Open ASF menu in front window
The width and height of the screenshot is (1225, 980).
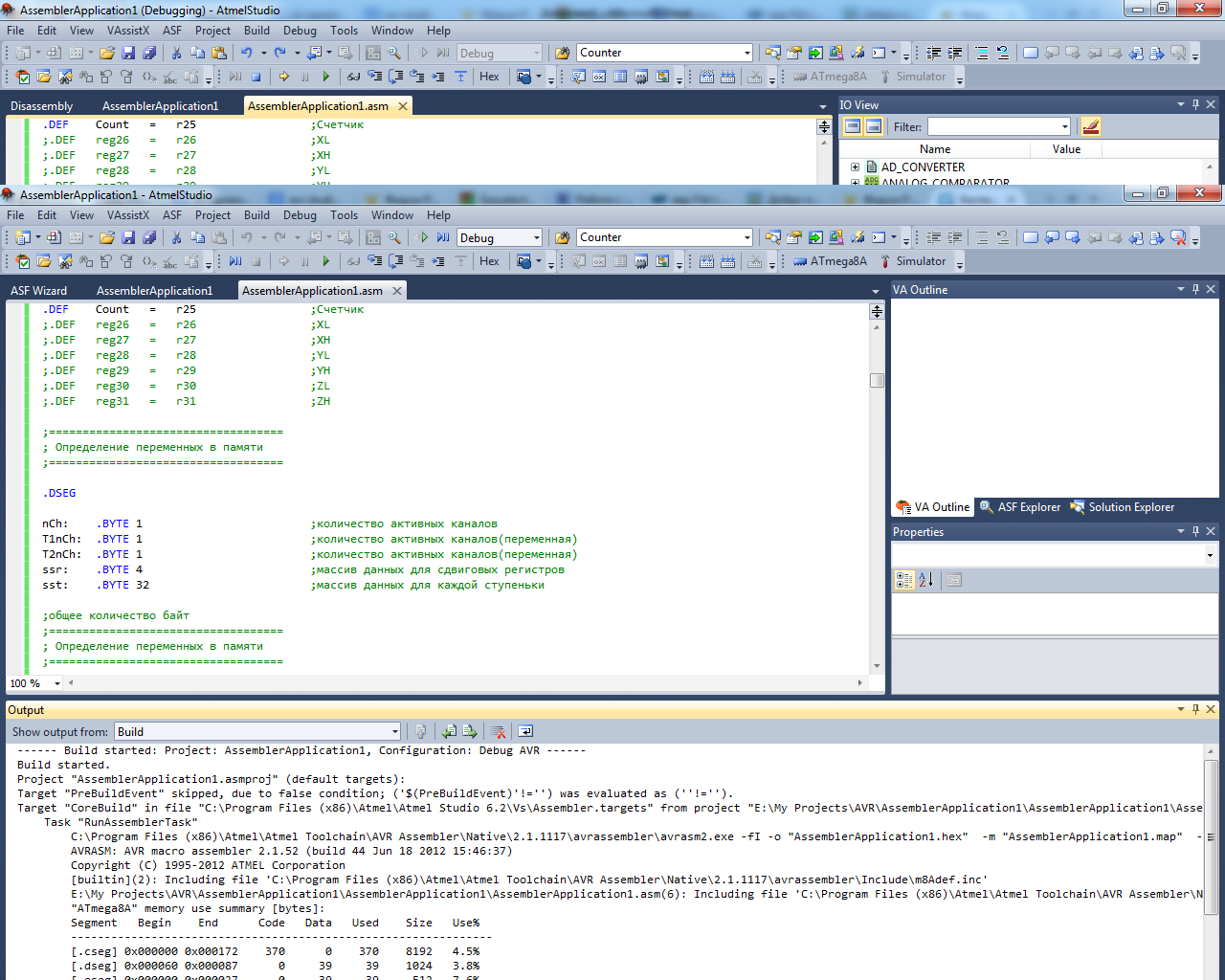pos(172,215)
